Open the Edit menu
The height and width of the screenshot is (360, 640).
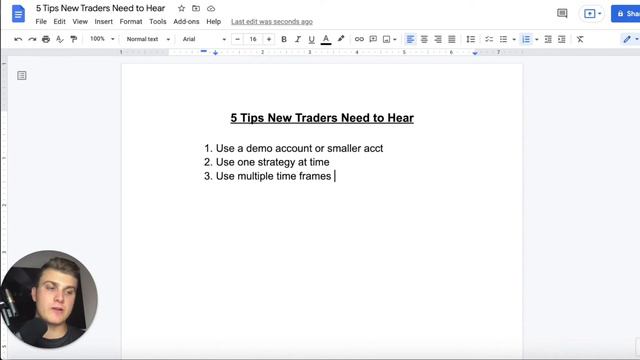(60, 22)
